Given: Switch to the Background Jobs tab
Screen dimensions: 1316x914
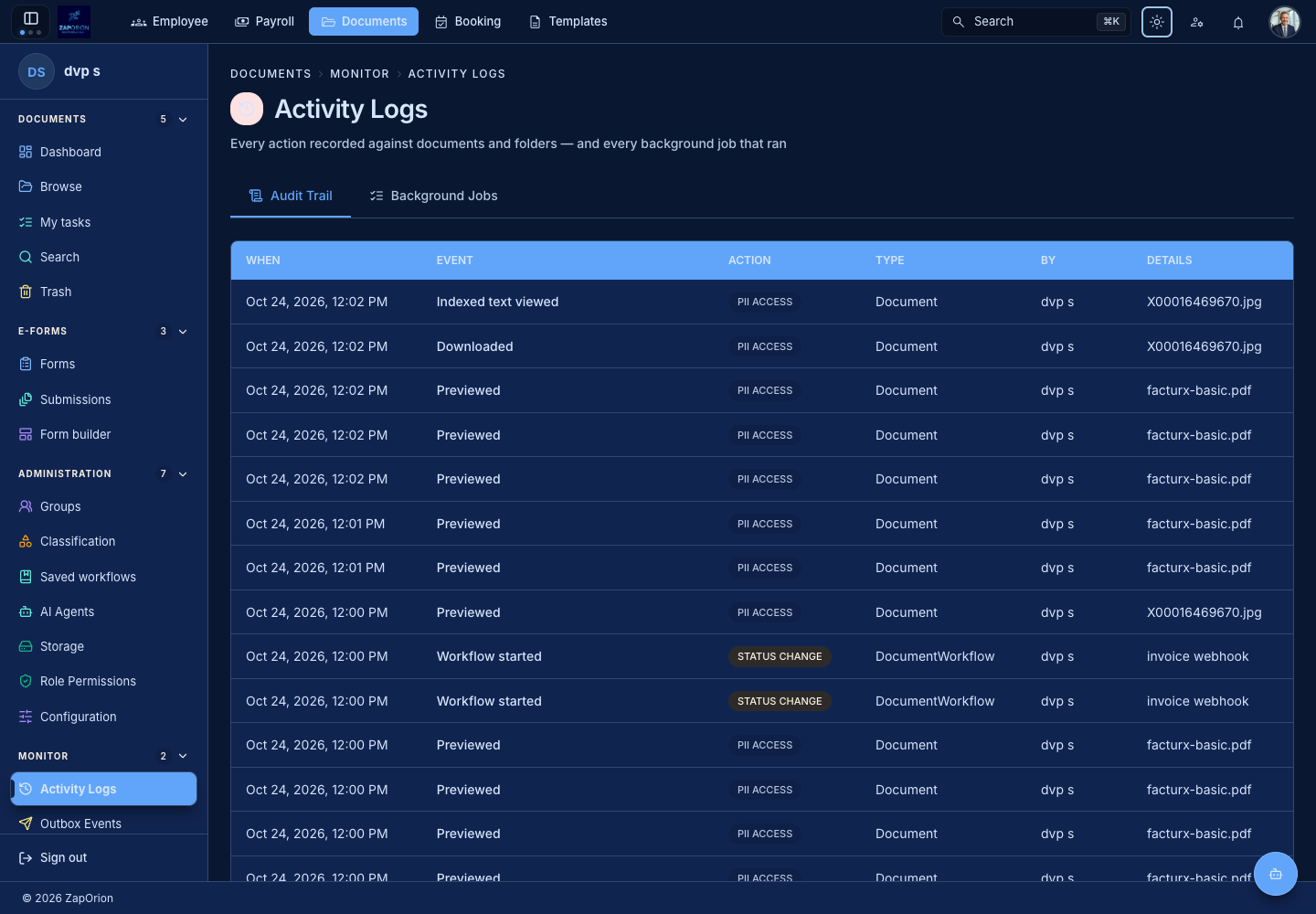Looking at the screenshot, I should 433,196.
